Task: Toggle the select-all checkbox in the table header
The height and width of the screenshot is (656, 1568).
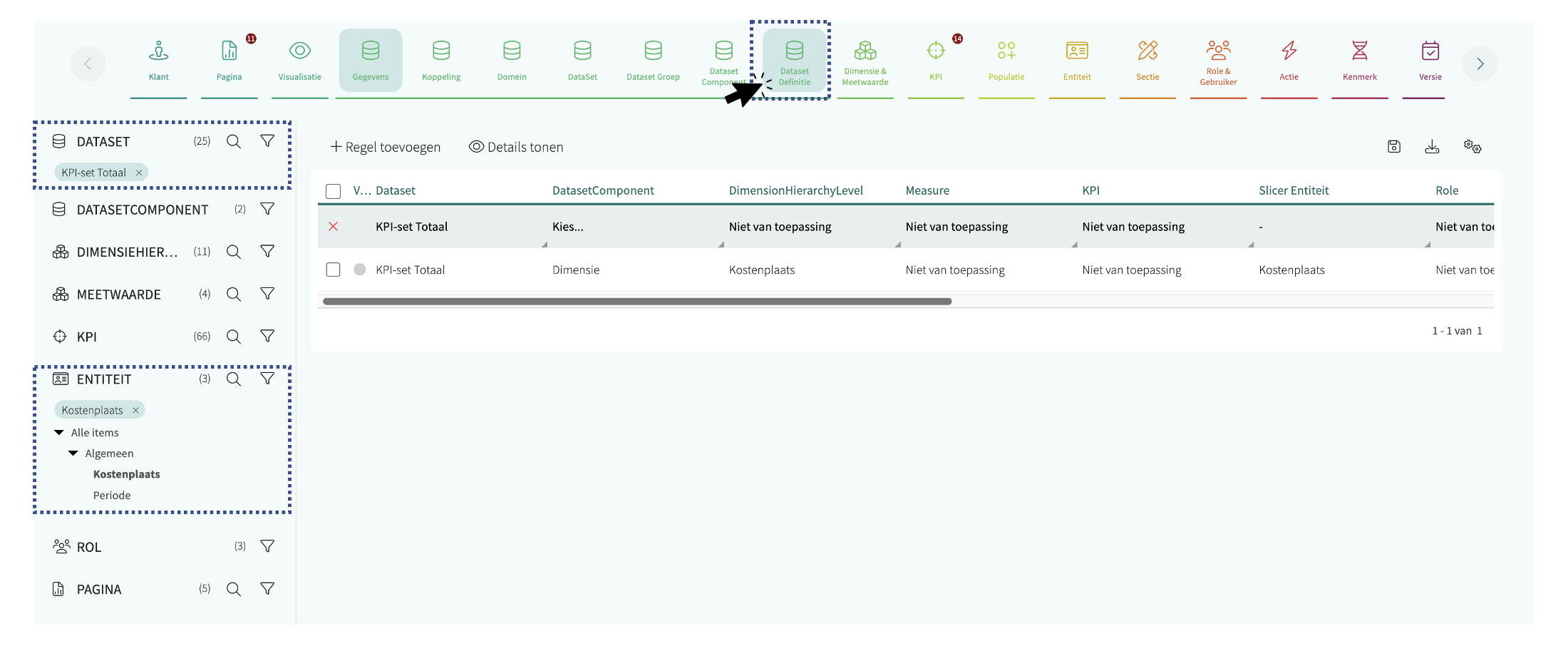Action: click(333, 191)
